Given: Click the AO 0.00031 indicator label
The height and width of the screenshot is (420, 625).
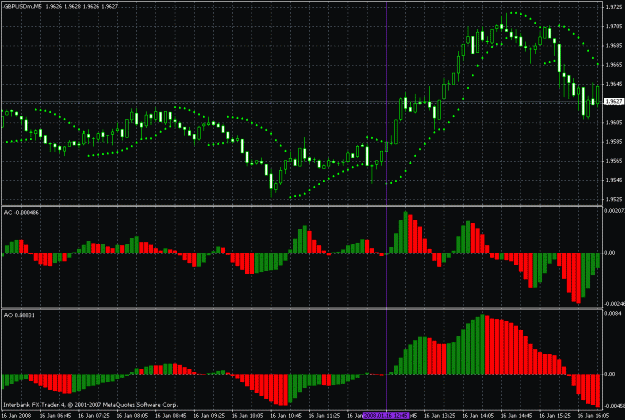Looking at the screenshot, I should point(19,316).
